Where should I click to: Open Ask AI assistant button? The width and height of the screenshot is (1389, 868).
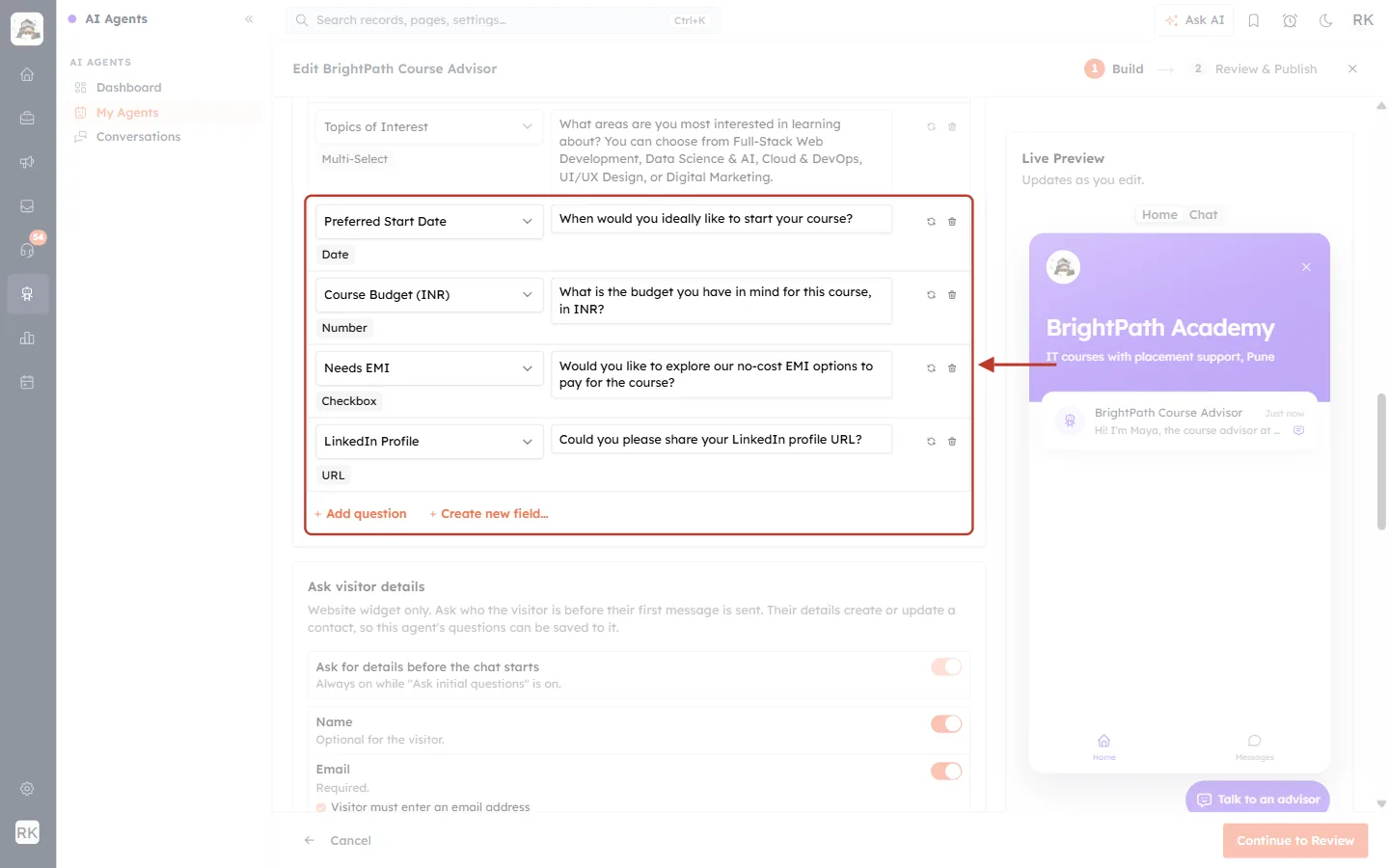tap(1194, 20)
